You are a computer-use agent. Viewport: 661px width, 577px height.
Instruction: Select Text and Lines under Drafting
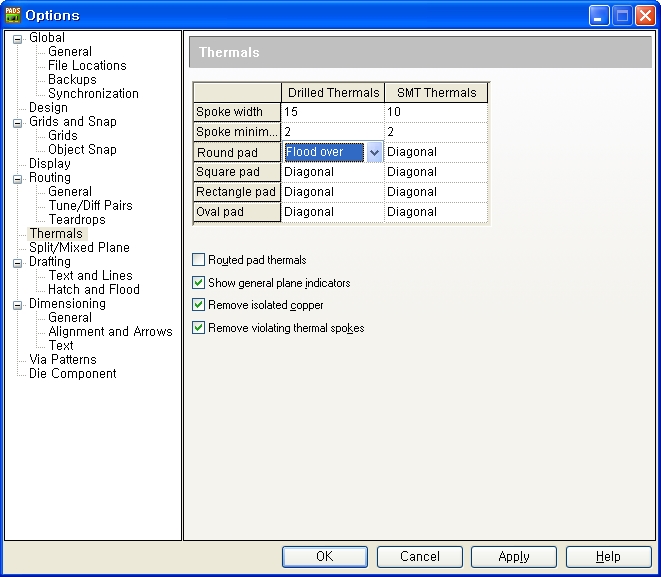point(90,275)
